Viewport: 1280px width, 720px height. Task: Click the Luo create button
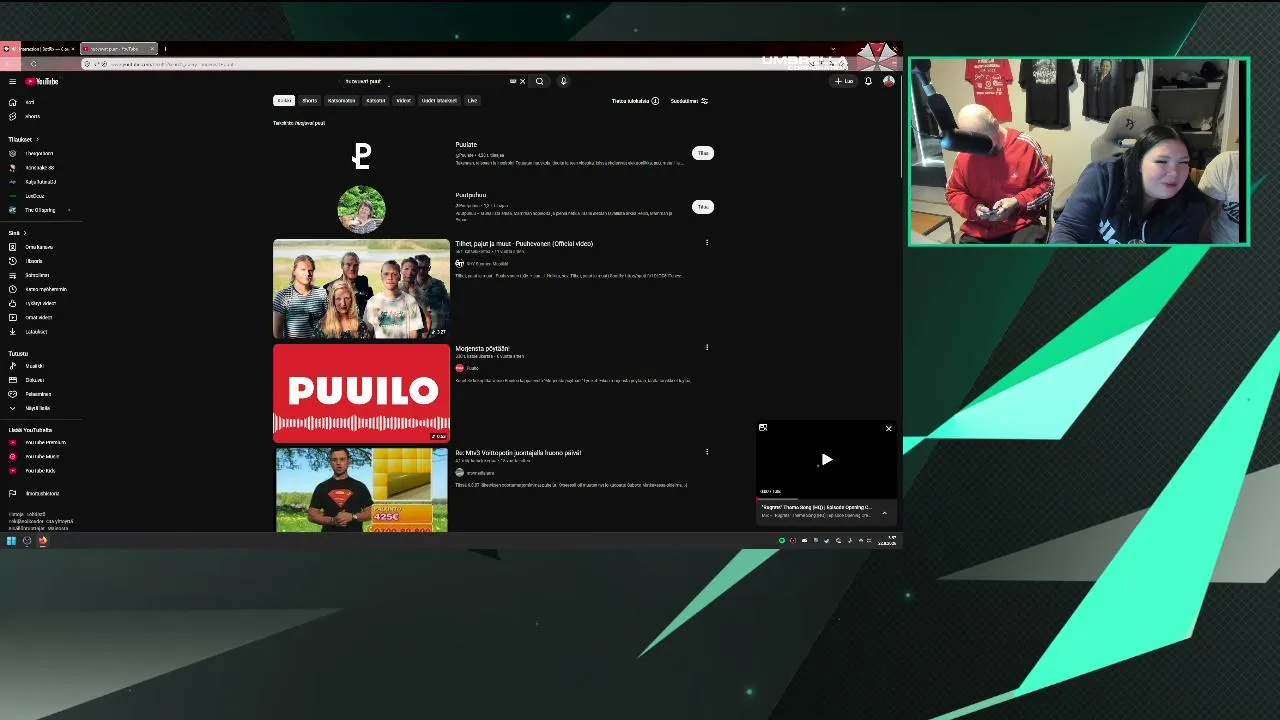[845, 81]
